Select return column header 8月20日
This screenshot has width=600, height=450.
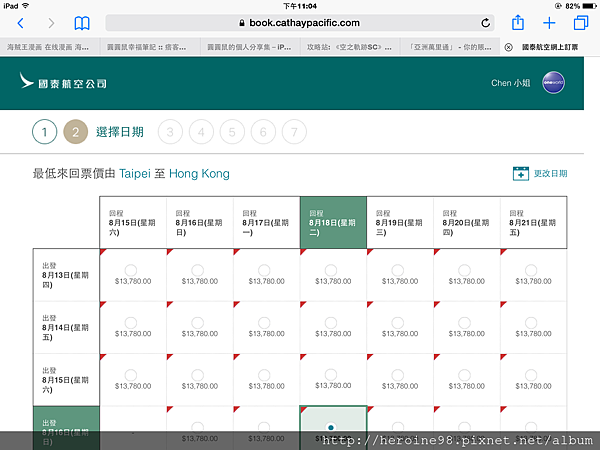(x=467, y=222)
